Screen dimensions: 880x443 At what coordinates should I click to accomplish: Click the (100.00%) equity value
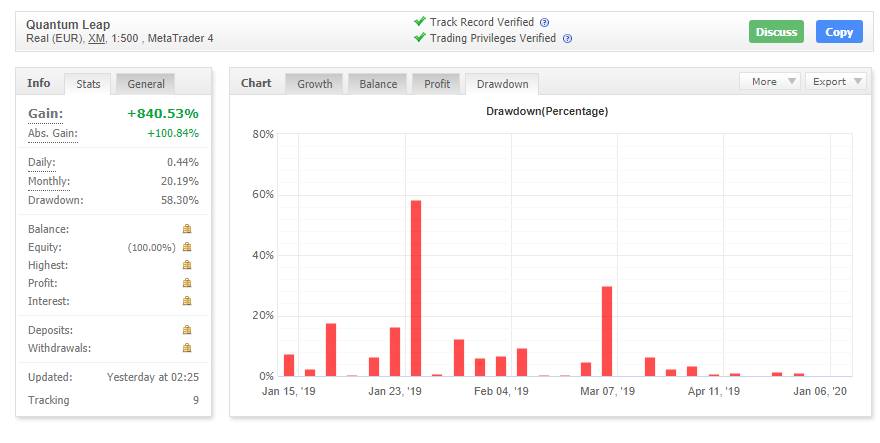coord(152,248)
